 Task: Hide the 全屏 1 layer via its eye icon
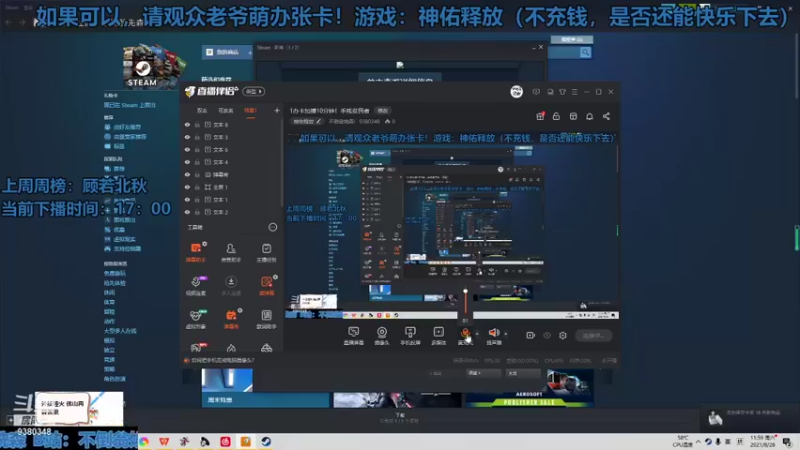tap(187, 187)
